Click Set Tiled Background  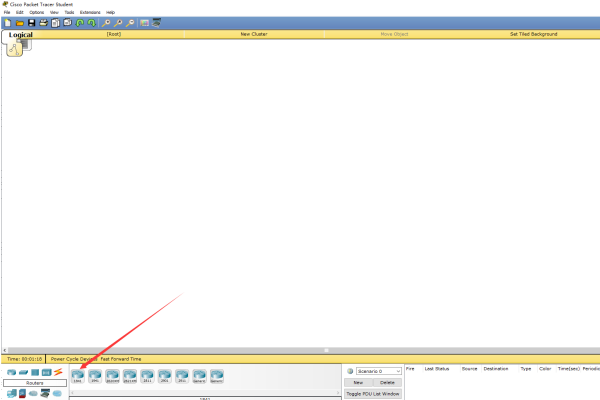point(533,34)
